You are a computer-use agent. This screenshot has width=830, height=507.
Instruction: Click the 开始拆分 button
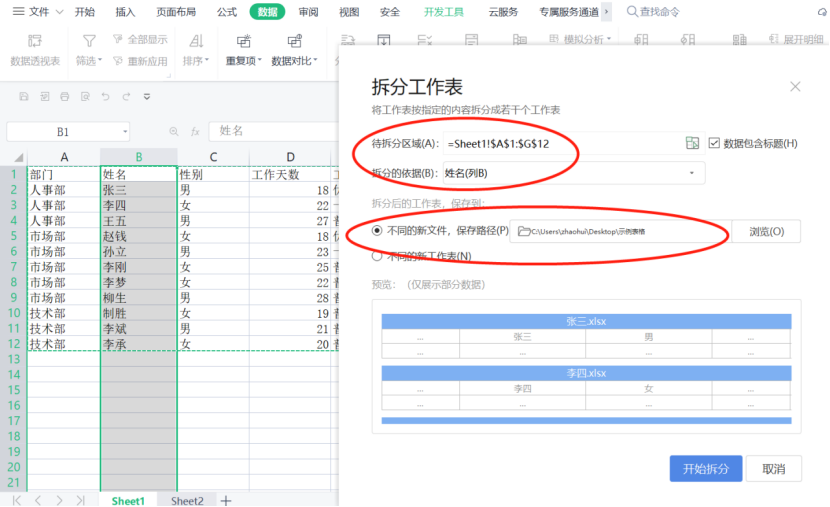tap(706, 468)
